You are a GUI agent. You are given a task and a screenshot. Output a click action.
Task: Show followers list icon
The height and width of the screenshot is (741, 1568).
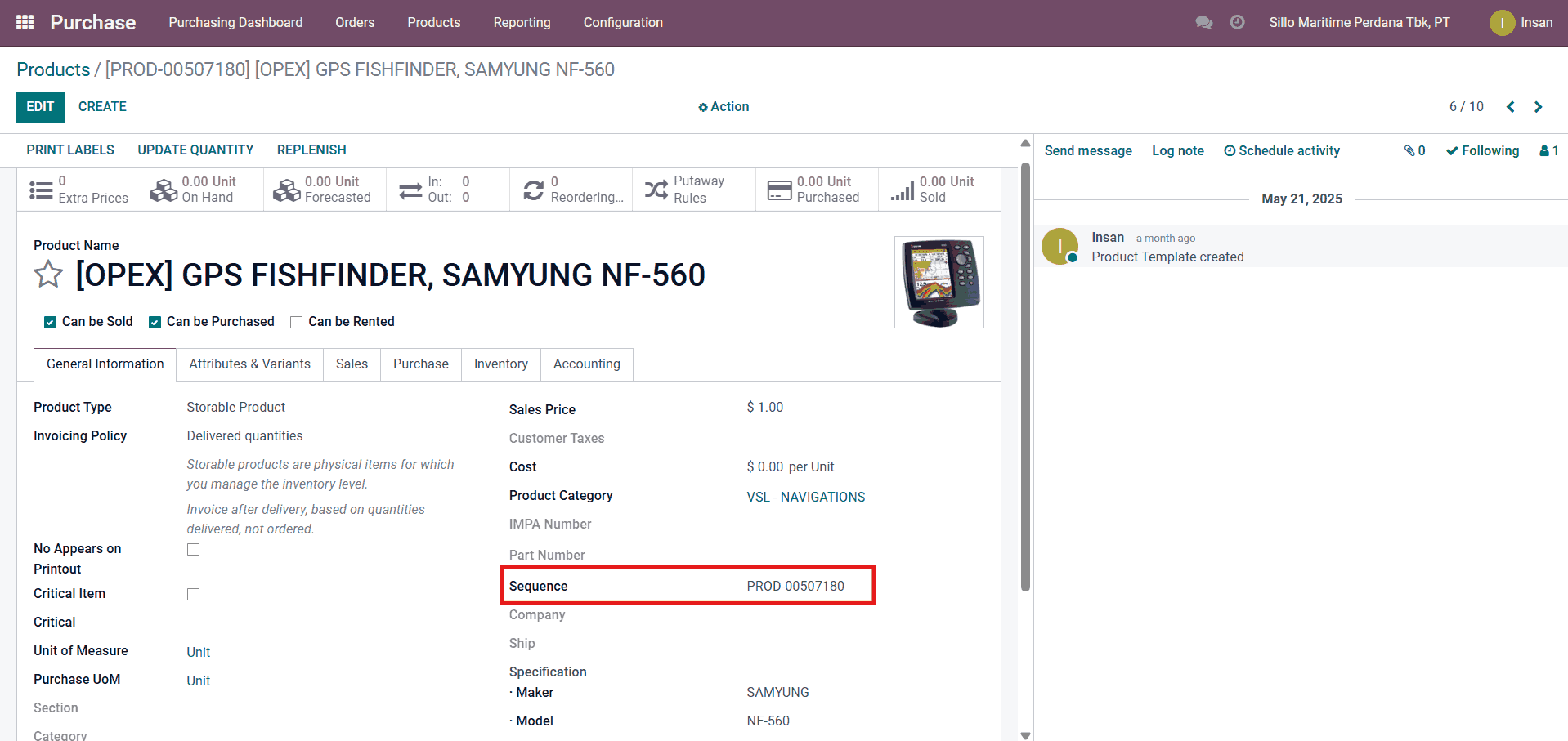coord(1548,150)
